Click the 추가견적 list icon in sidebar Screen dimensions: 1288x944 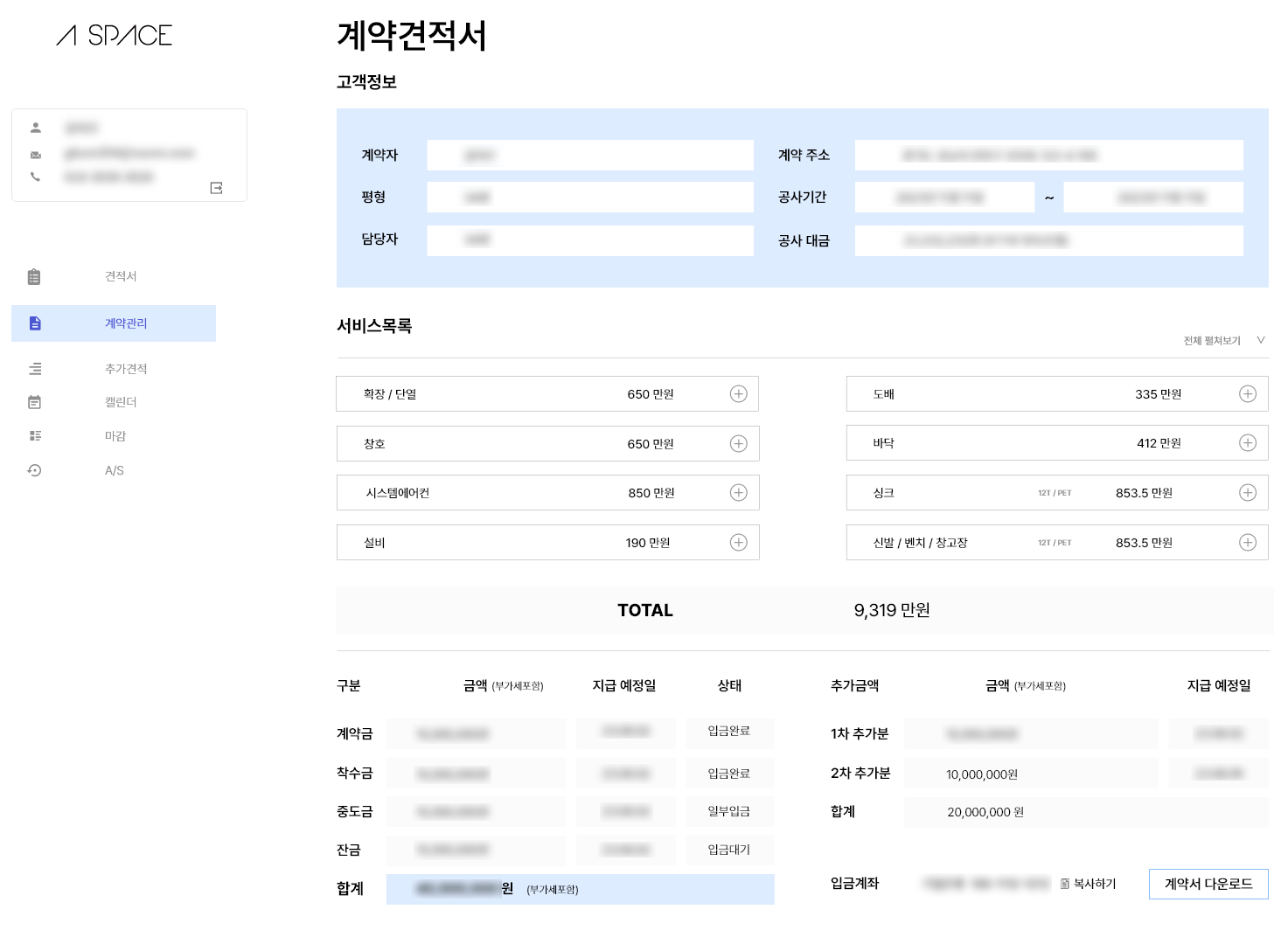[35, 369]
